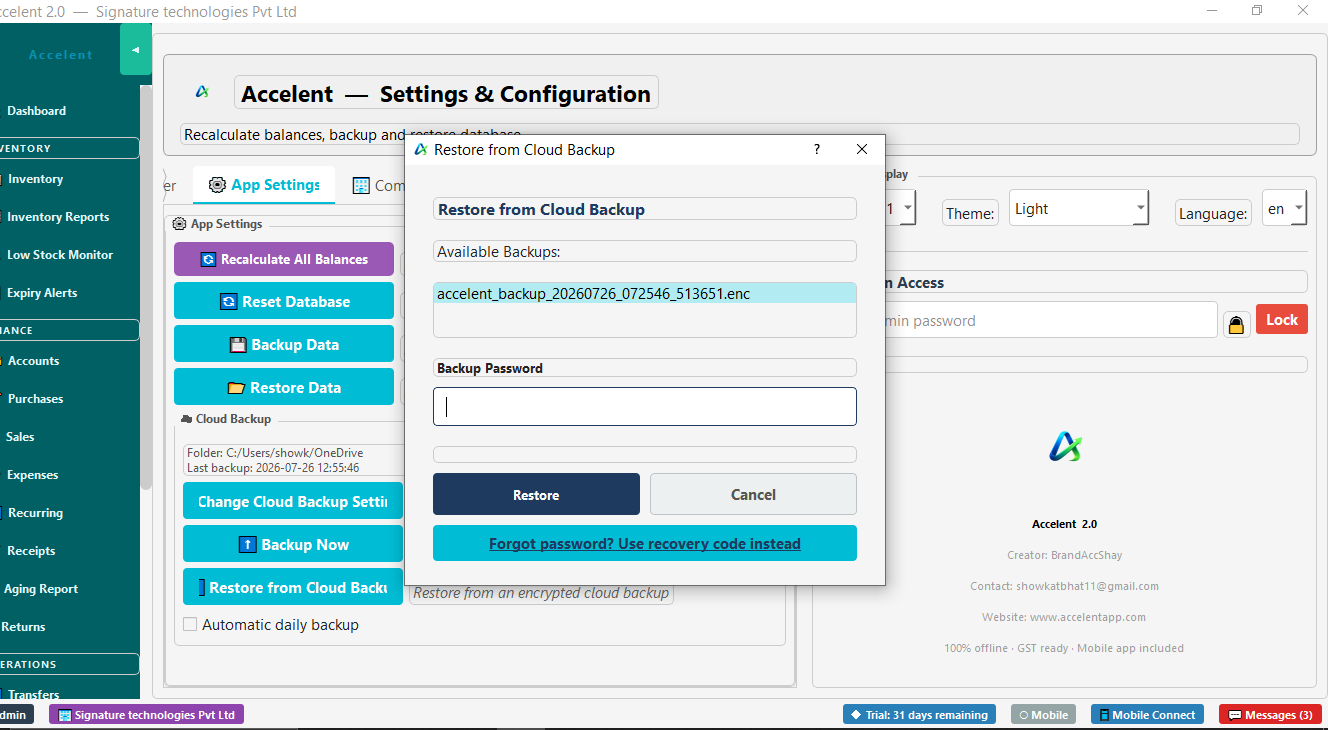Image resolution: width=1328 pixels, height=730 pixels.
Task: Open Accounts in the sidebar
Action: coord(33,361)
